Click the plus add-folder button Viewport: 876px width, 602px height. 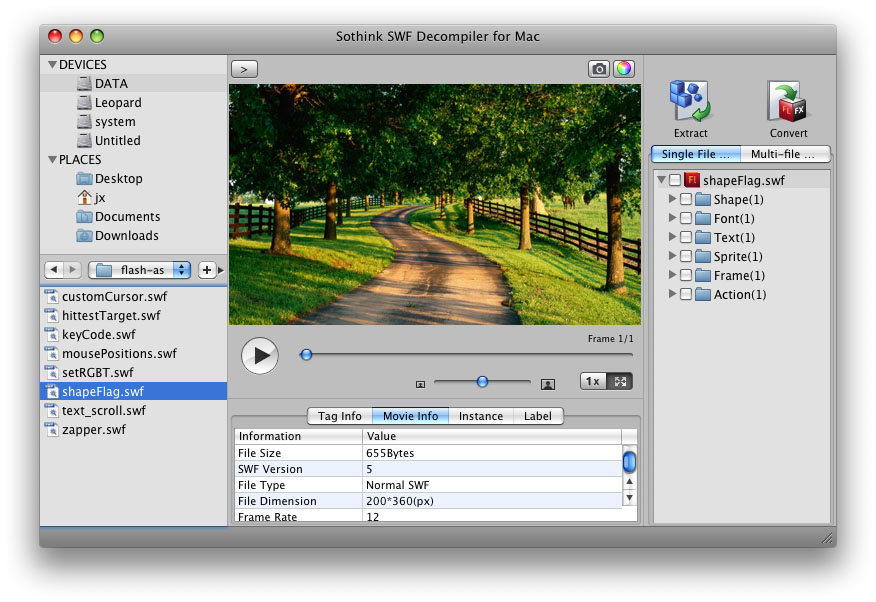pyautogui.click(x=207, y=270)
